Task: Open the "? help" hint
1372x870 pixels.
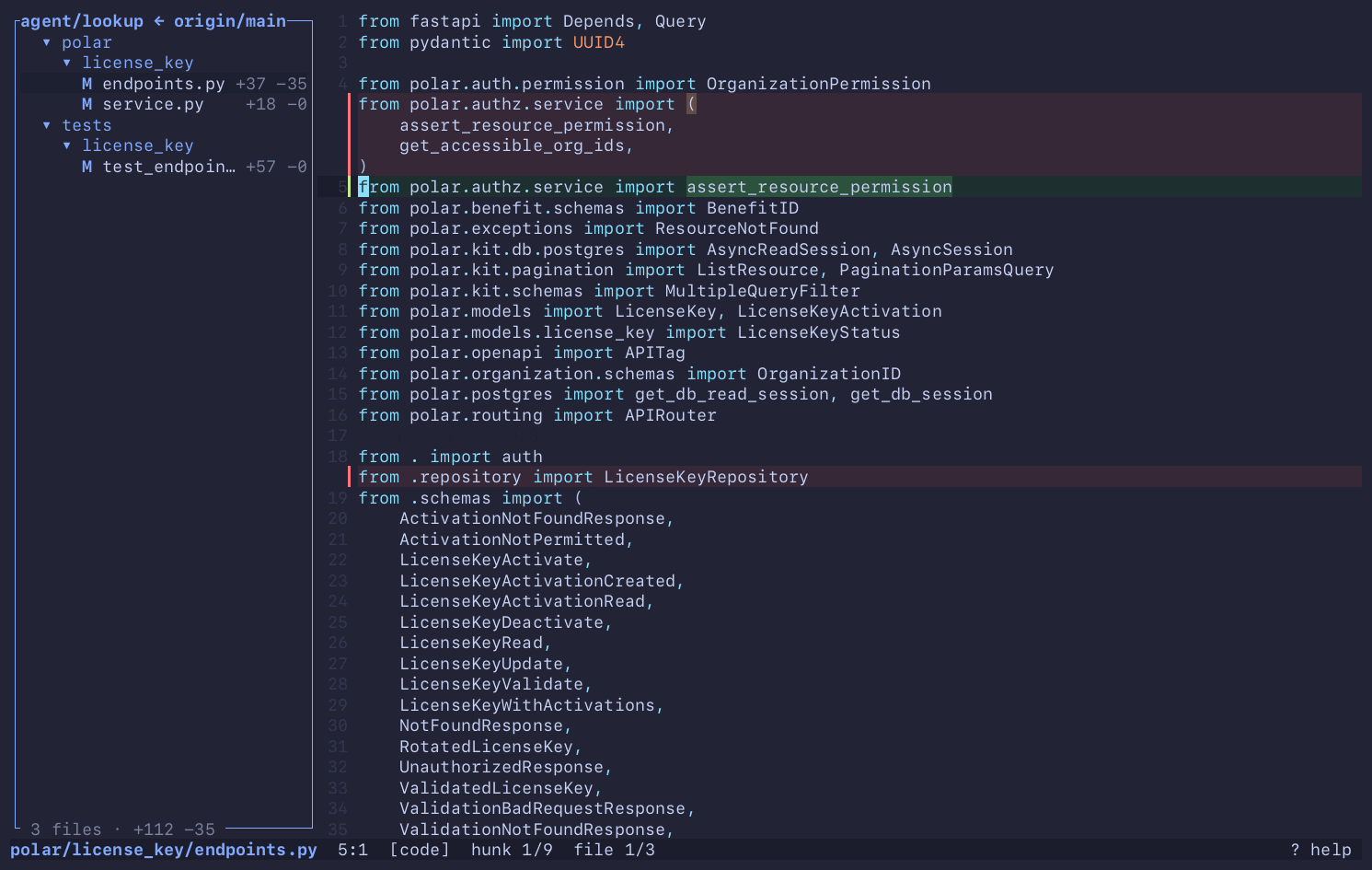Action: coord(1320,850)
